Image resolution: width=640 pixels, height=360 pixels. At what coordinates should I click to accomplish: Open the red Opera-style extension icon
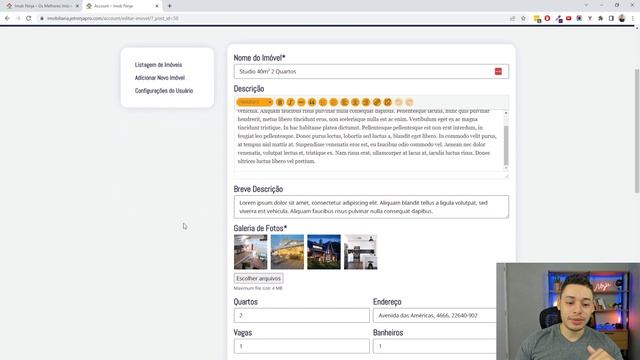tap(547, 18)
